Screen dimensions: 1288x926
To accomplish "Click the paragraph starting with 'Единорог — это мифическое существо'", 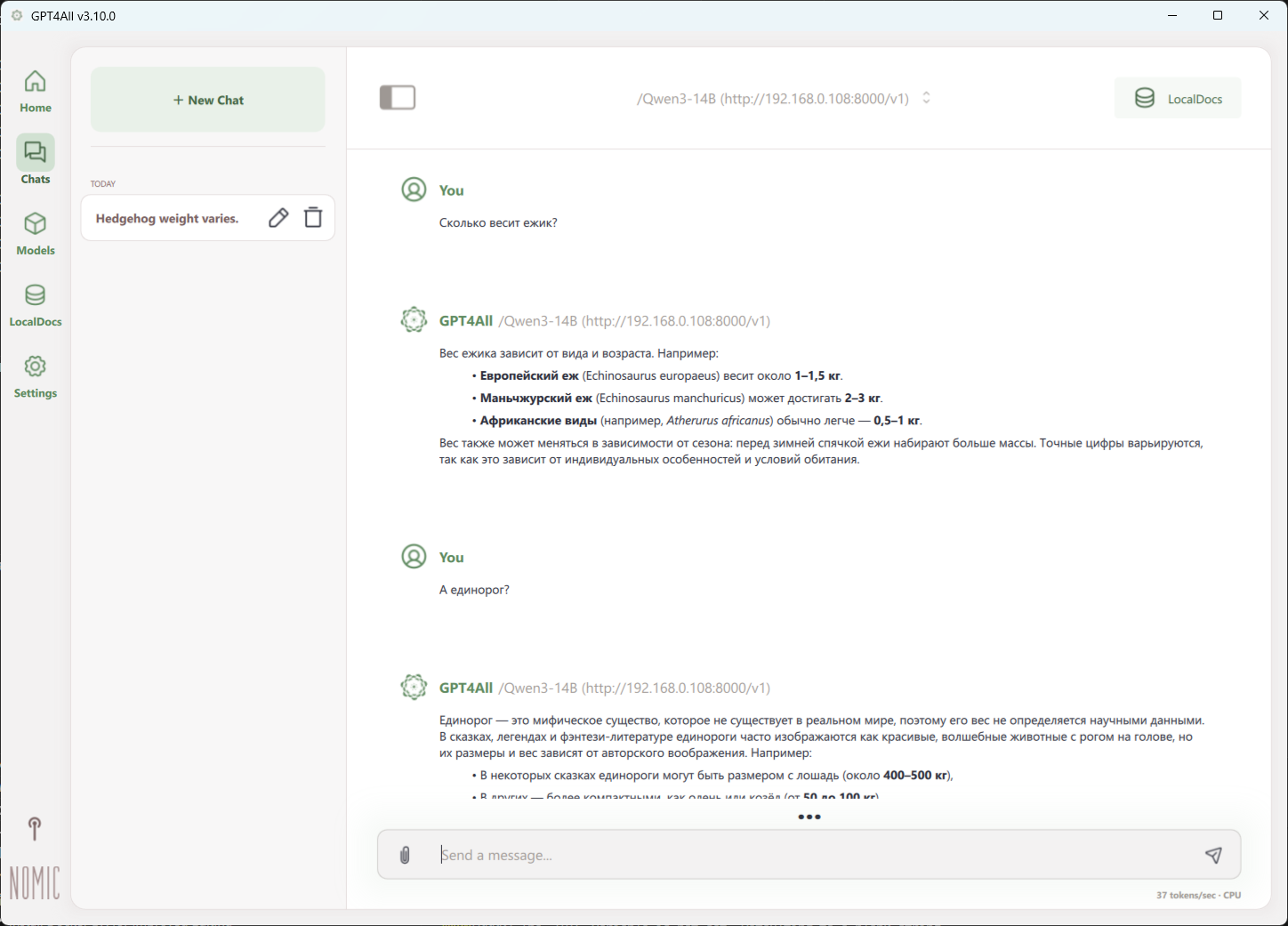I will point(822,737).
